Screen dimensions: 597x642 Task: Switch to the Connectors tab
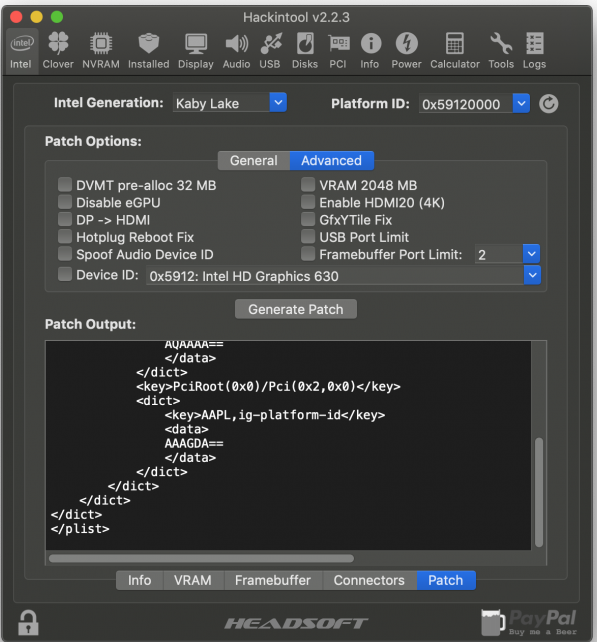(x=369, y=580)
